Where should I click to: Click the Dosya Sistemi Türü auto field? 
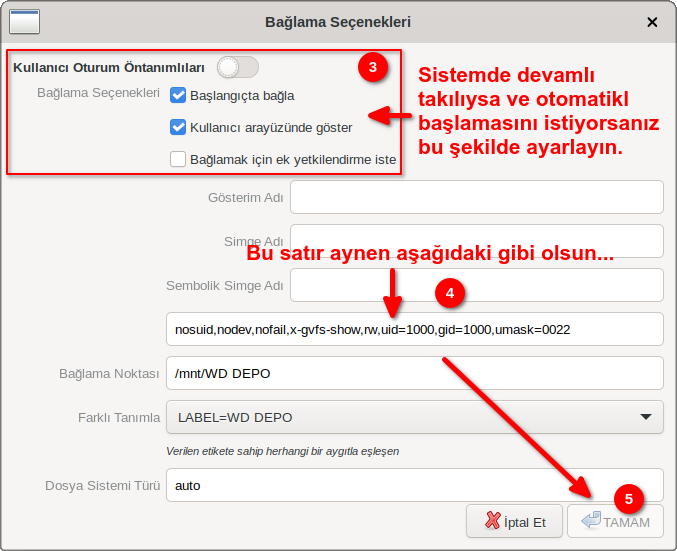[415, 485]
